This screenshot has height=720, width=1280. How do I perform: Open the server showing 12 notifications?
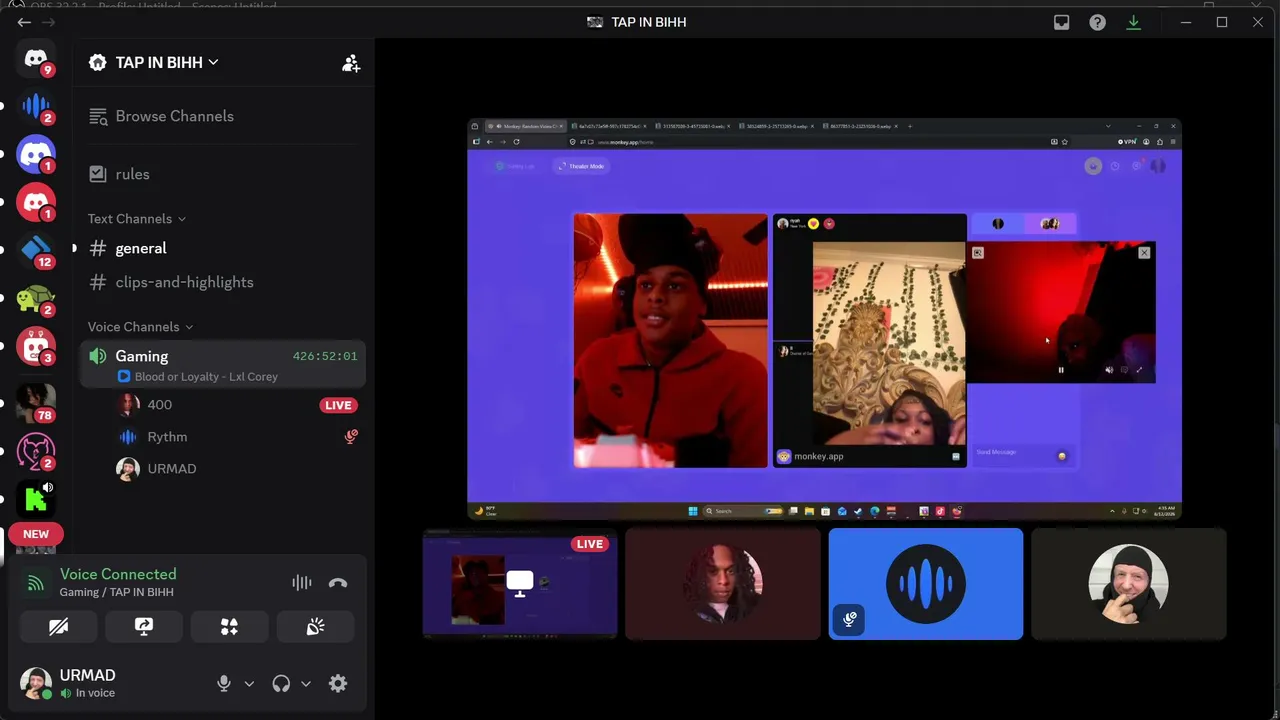coord(36,249)
